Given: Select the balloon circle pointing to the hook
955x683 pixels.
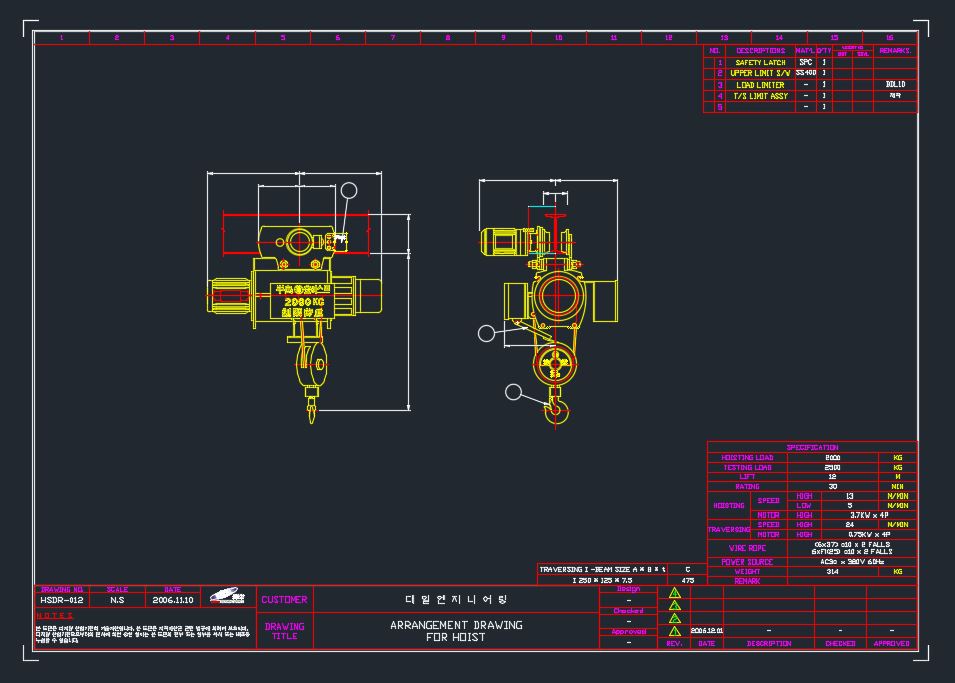Looking at the screenshot, I should [x=513, y=392].
